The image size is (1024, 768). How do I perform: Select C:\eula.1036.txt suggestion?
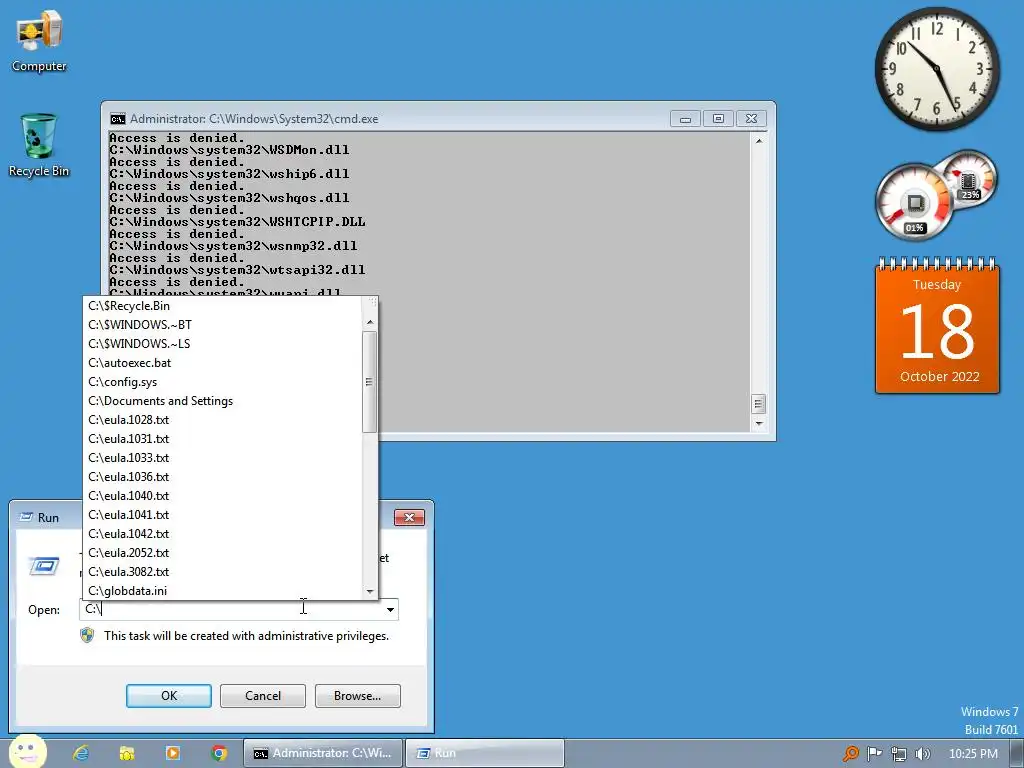(222, 477)
